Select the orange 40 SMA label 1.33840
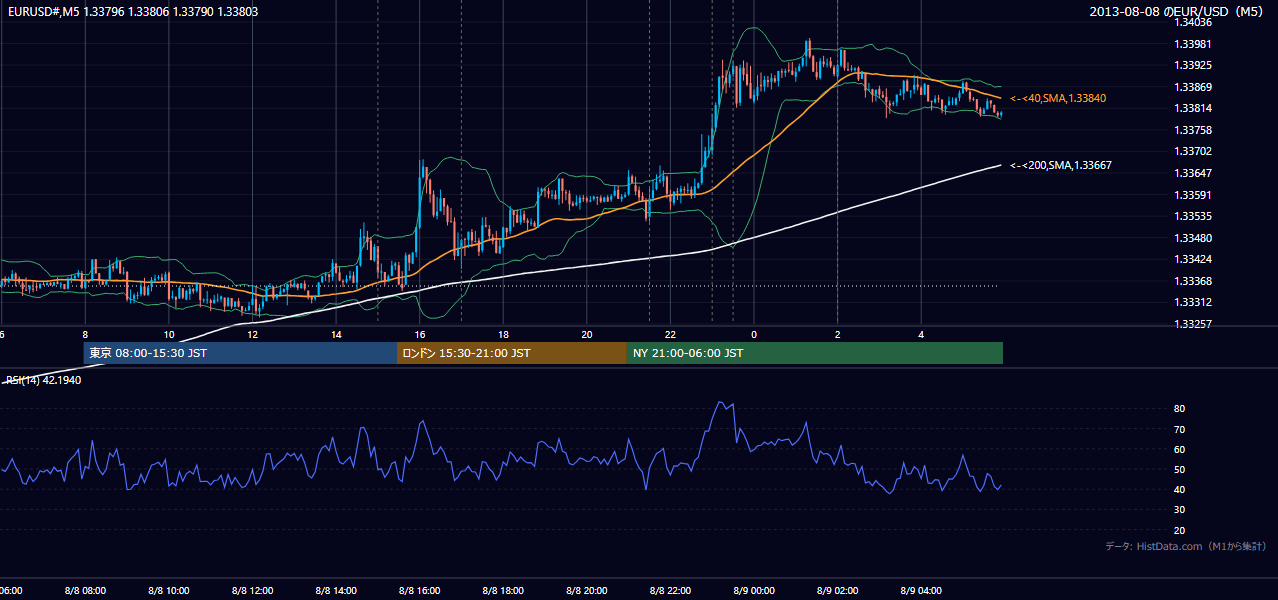 tap(1057, 98)
